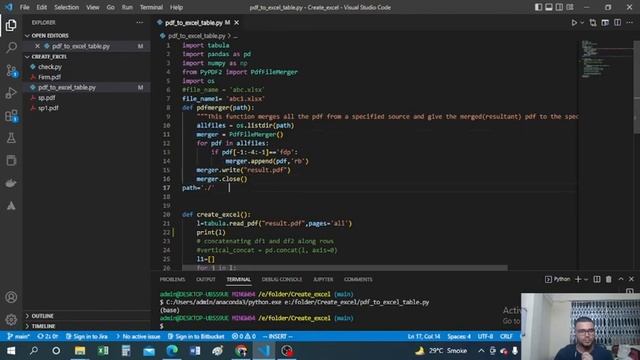Open the Go menu
Viewport: 640px width, 360px height.
[111, 7]
